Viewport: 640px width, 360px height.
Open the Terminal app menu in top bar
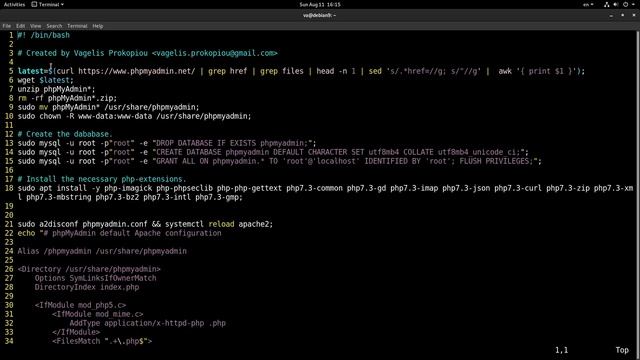pos(48,4)
